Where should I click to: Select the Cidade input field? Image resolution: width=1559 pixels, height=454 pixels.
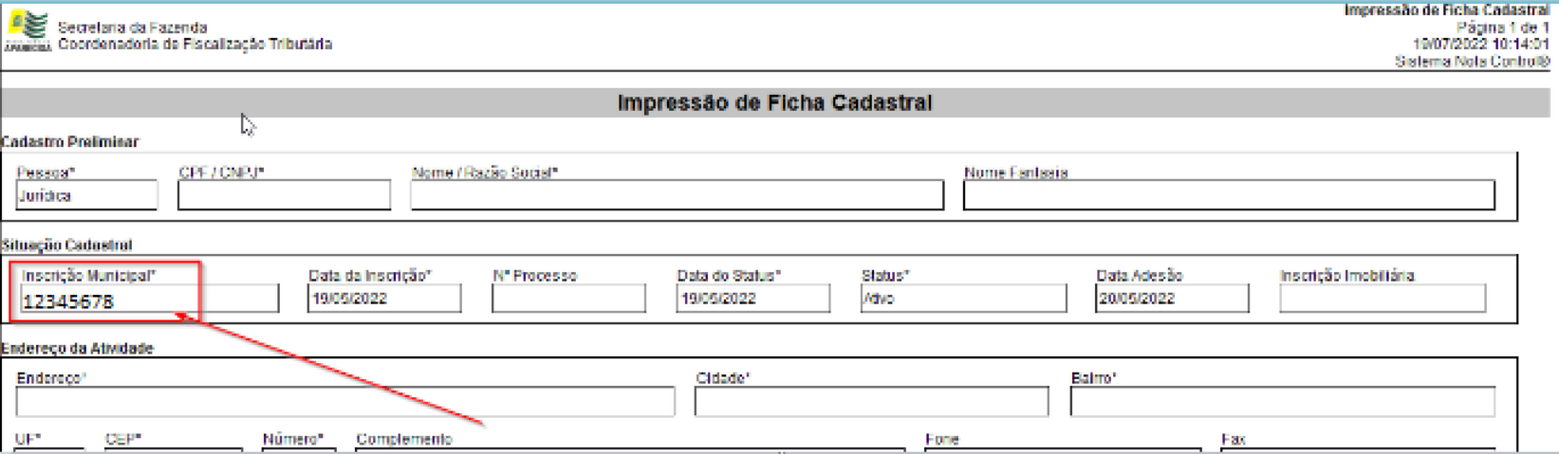click(x=871, y=401)
